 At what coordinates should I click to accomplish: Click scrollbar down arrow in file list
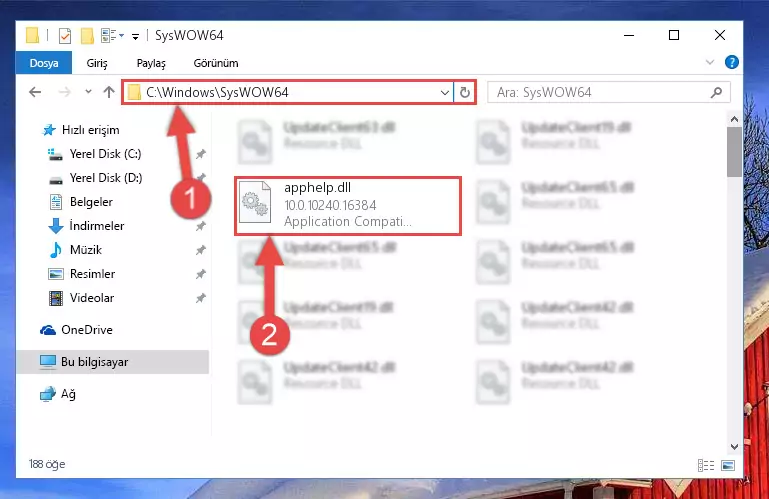pyautogui.click(x=734, y=446)
